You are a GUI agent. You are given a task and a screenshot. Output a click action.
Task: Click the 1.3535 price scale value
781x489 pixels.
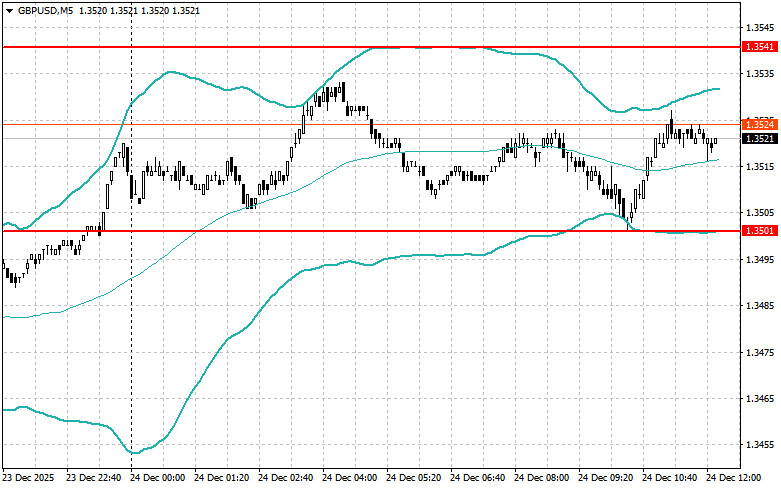point(760,74)
